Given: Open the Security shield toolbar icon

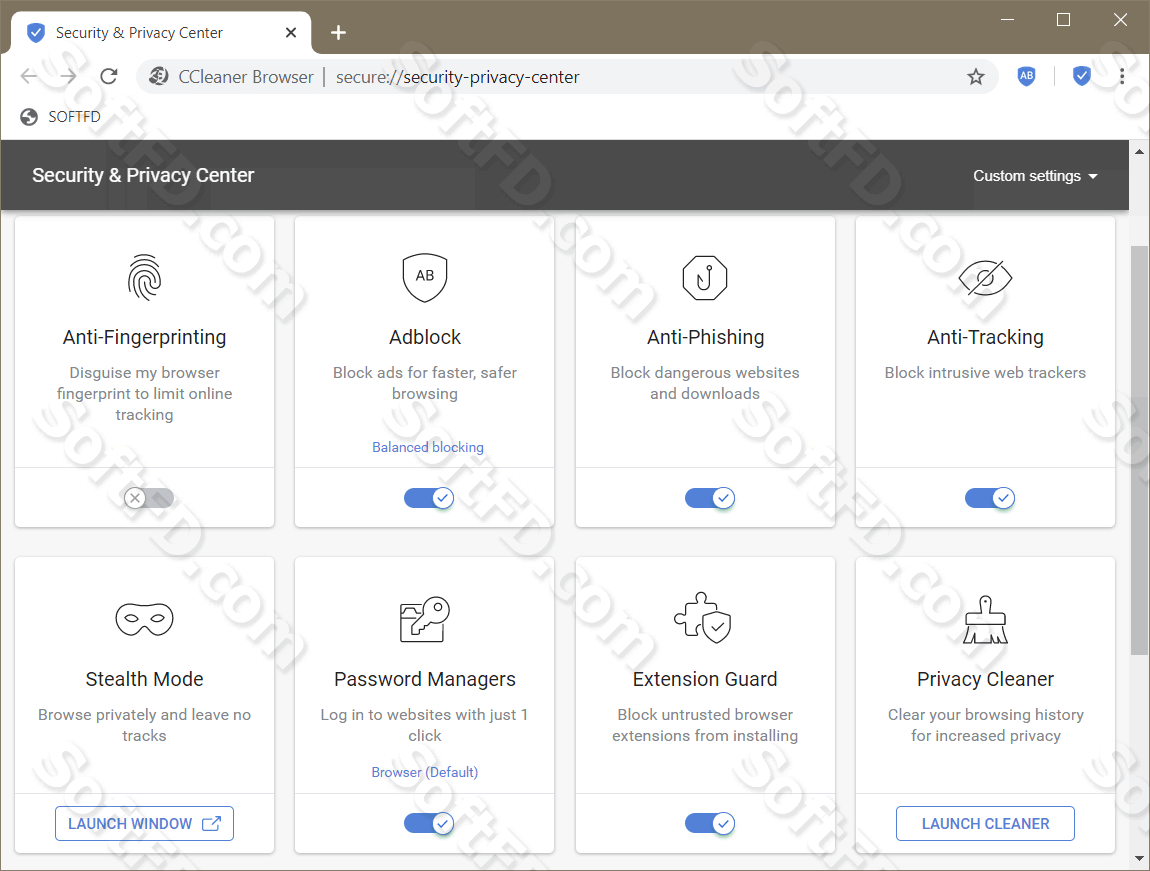Looking at the screenshot, I should click(1081, 76).
